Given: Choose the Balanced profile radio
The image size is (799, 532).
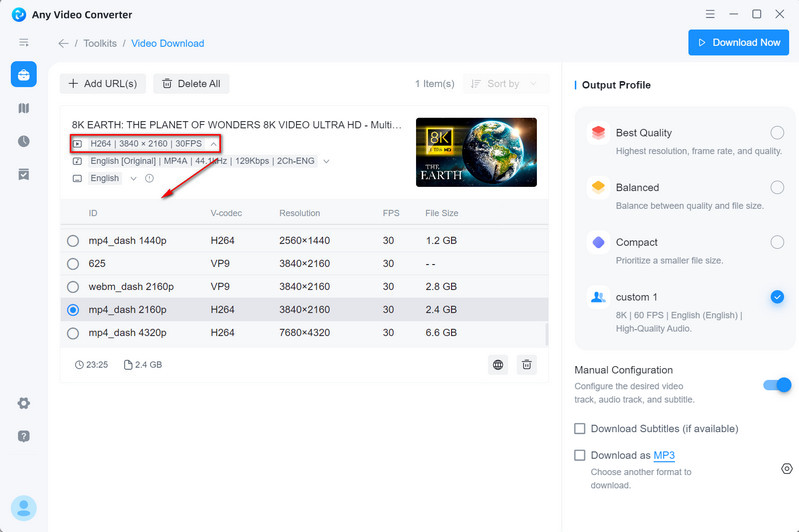Looking at the screenshot, I should [x=777, y=188].
